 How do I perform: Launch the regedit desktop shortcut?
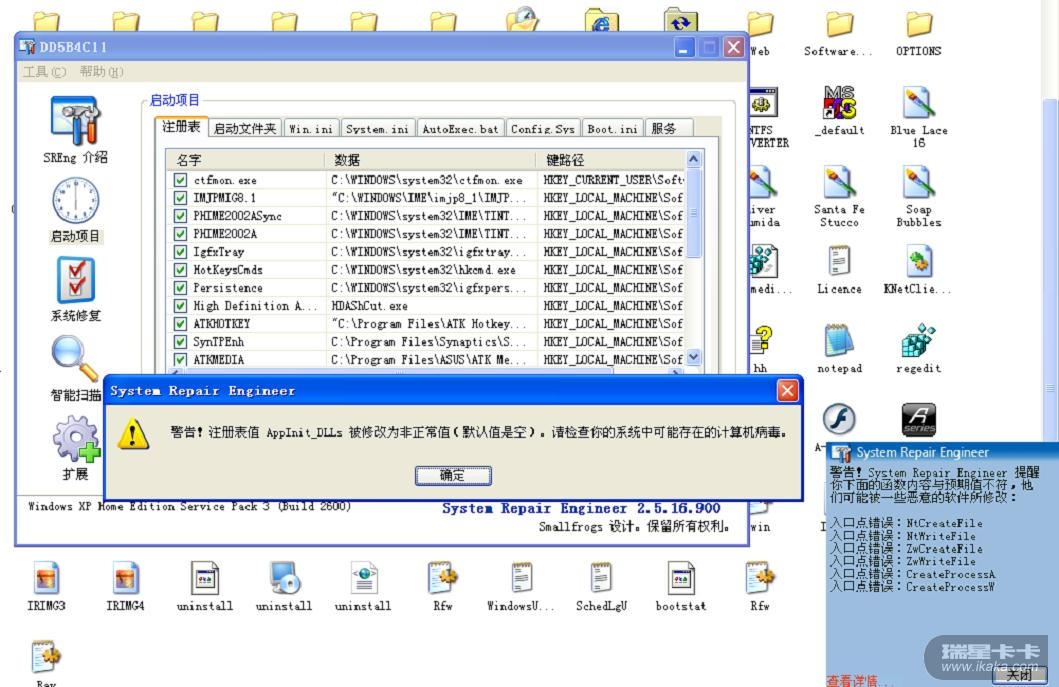(x=918, y=340)
